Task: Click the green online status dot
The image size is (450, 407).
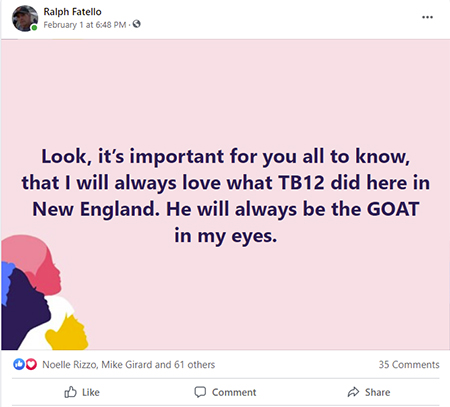Action: (x=34, y=28)
